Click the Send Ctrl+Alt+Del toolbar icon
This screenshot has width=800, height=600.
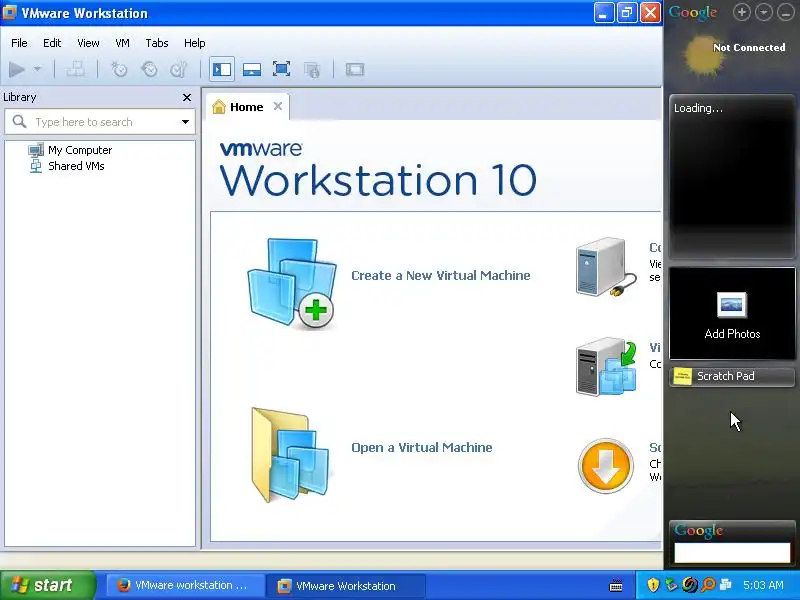76,69
